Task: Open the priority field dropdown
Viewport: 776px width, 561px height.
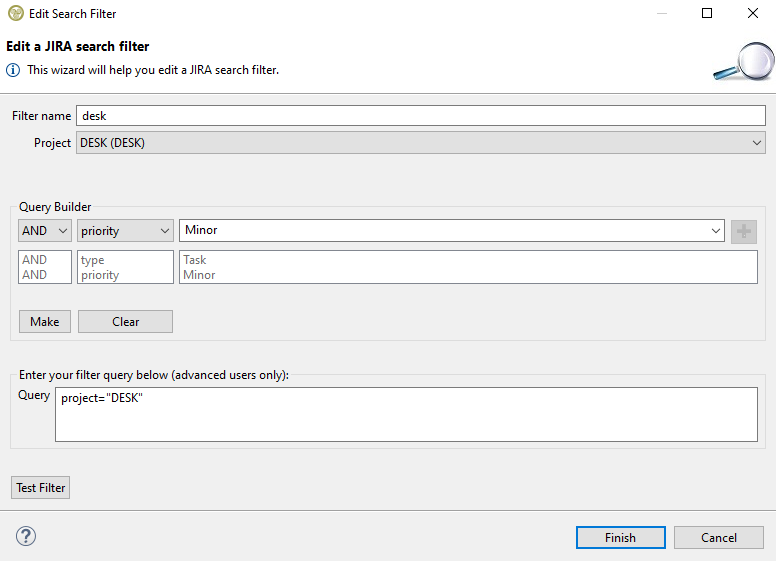Action: [125, 231]
